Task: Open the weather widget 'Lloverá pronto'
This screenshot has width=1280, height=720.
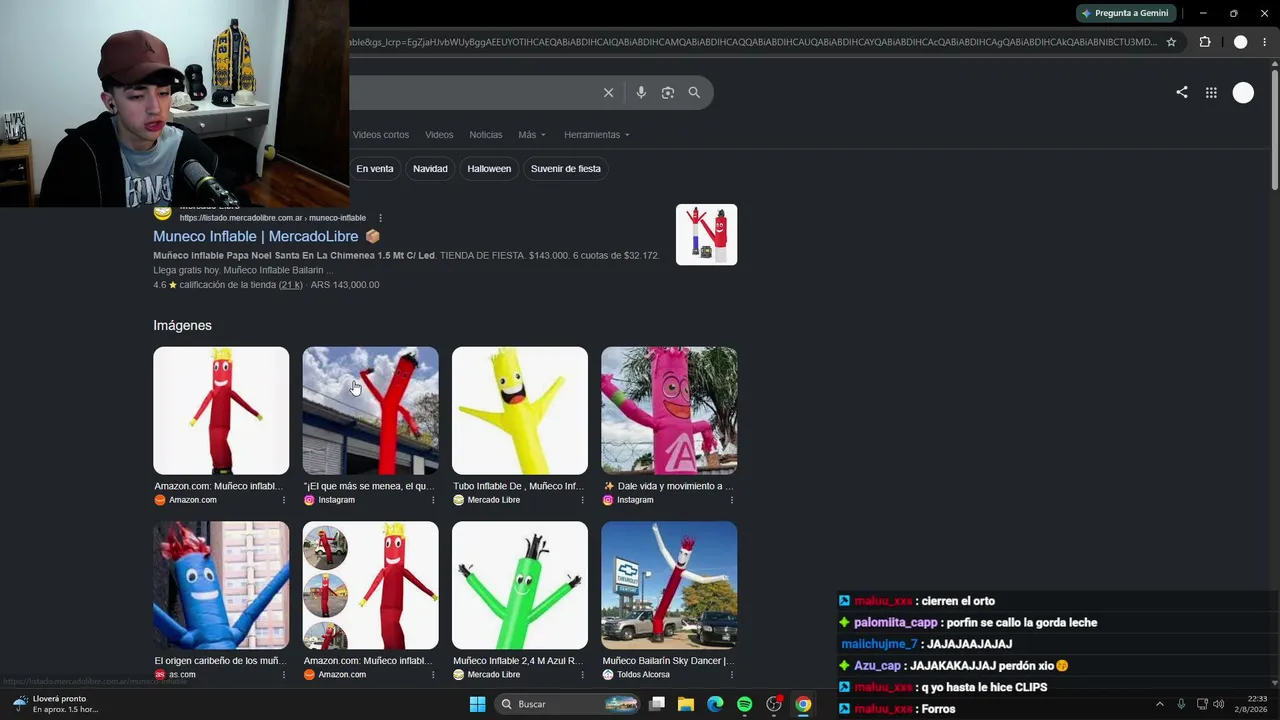Action: click(x=56, y=704)
